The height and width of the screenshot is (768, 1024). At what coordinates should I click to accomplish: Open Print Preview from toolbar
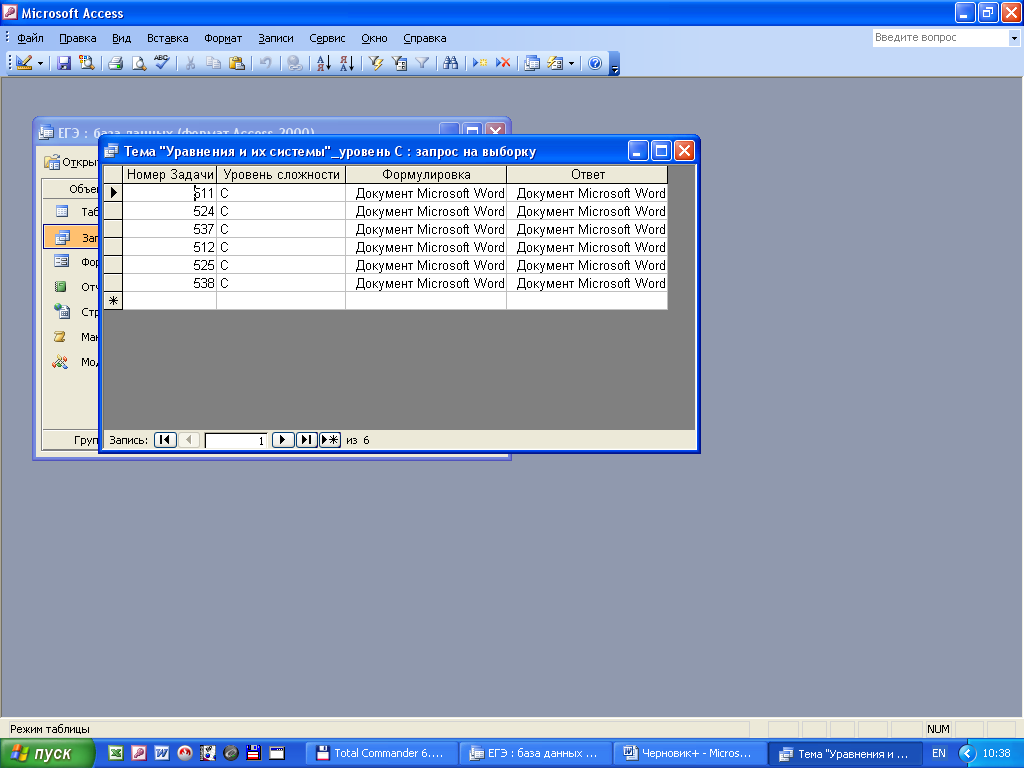coord(138,63)
